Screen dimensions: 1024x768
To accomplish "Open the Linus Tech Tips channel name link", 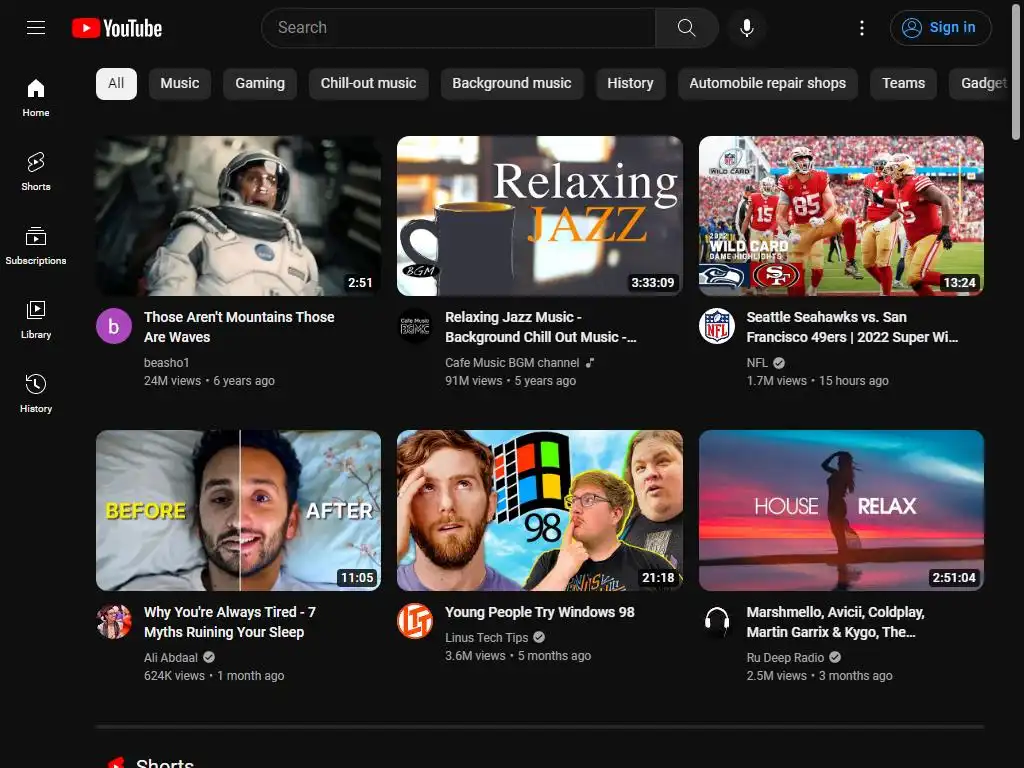I will (x=487, y=637).
